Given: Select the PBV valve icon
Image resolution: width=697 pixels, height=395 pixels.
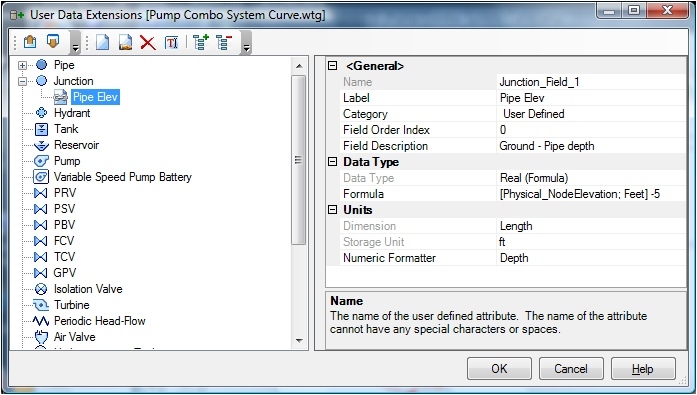Looking at the screenshot, I should [x=41, y=225].
